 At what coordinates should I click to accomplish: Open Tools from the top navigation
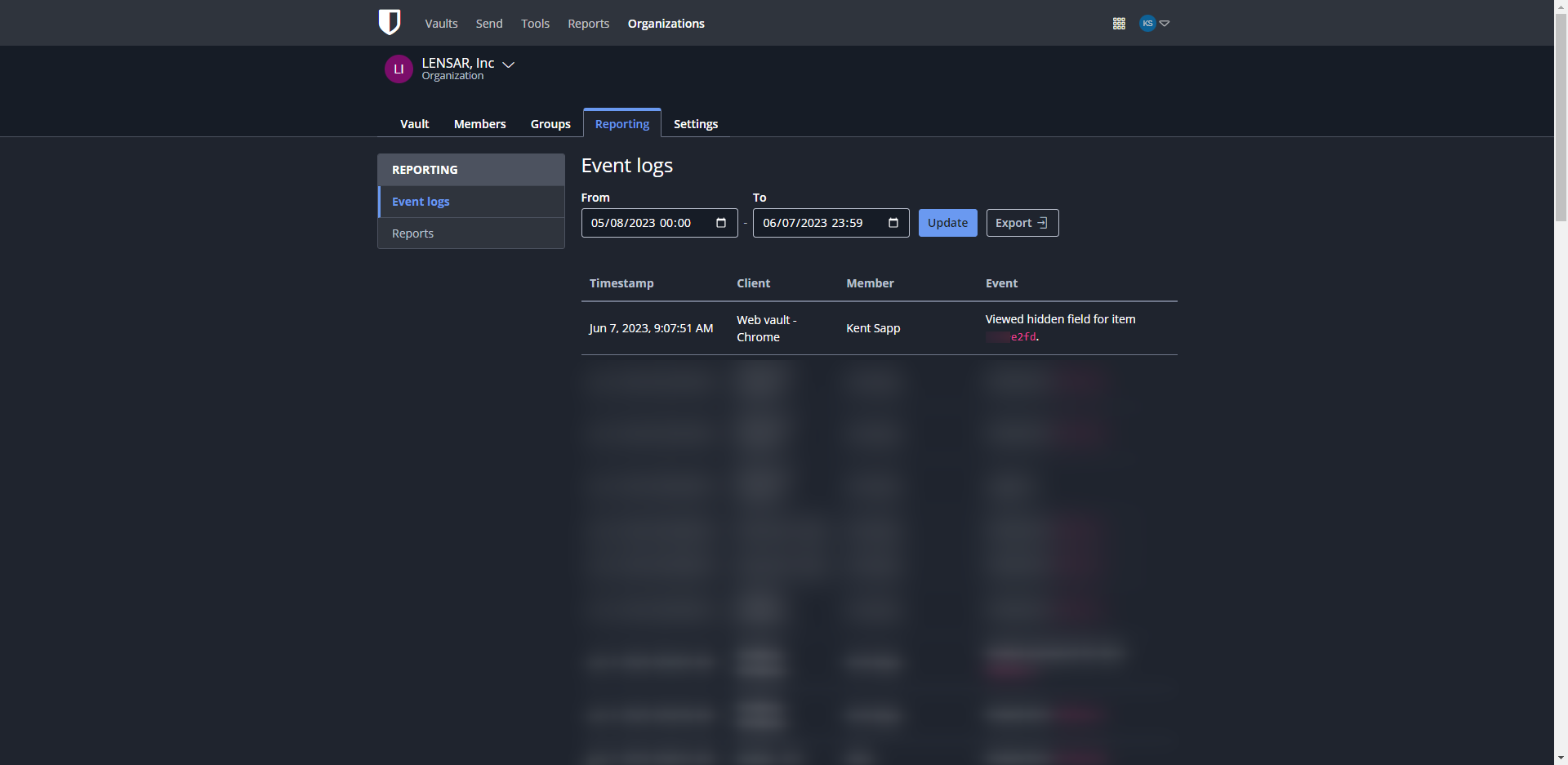(534, 23)
